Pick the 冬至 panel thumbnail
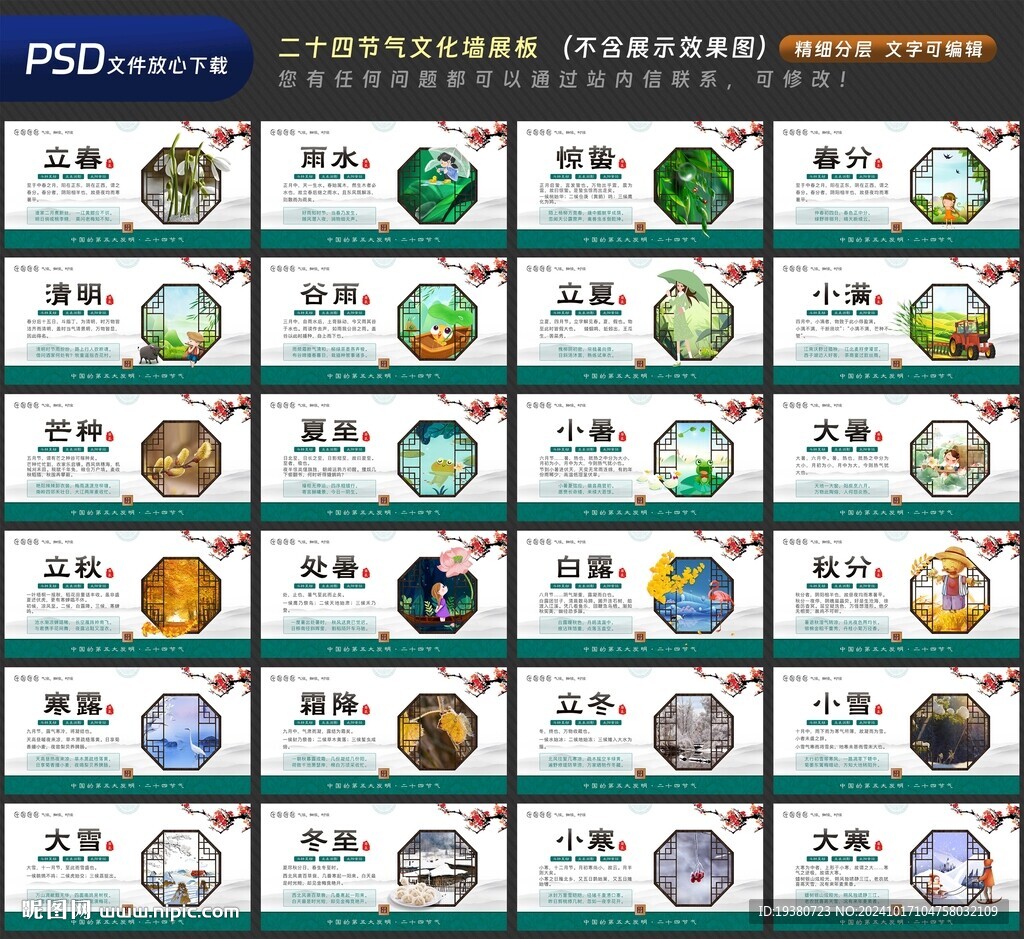The image size is (1024, 939). [383, 867]
